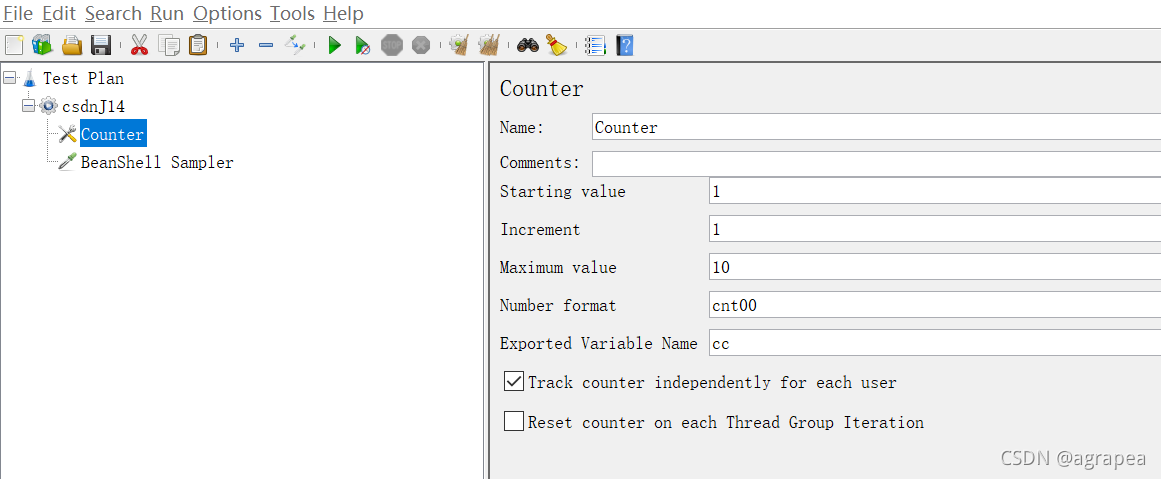Select BeanShell Sampler in the tree

tap(157, 162)
